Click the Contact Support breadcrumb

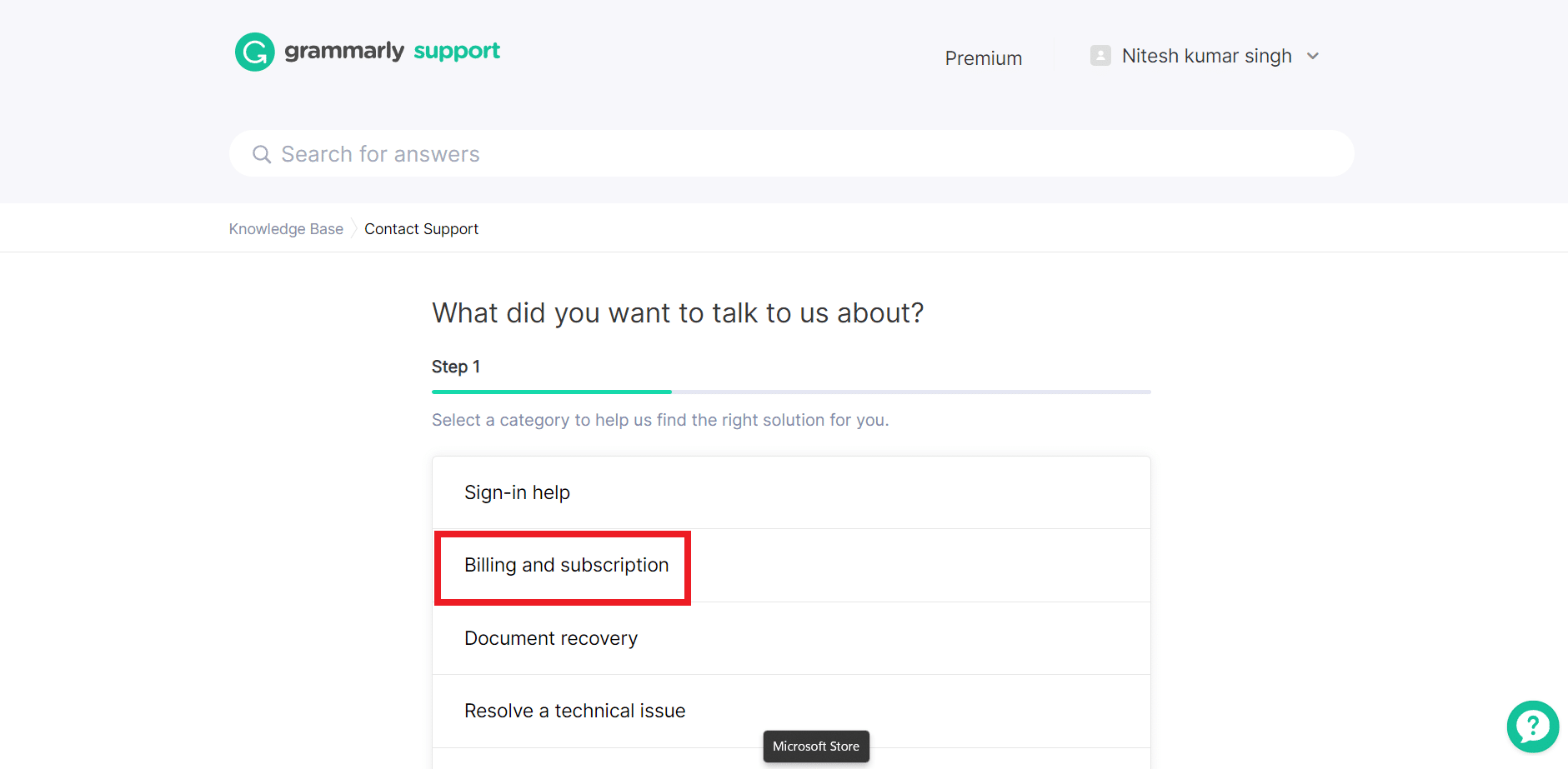[x=421, y=229]
